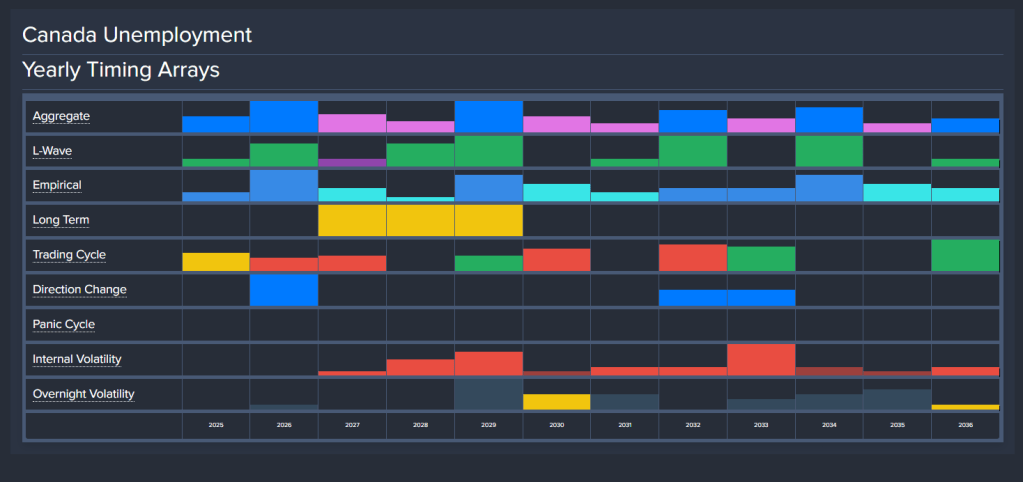
Task: Click the L-Wave purple bar for 2027
Action: click(x=352, y=162)
